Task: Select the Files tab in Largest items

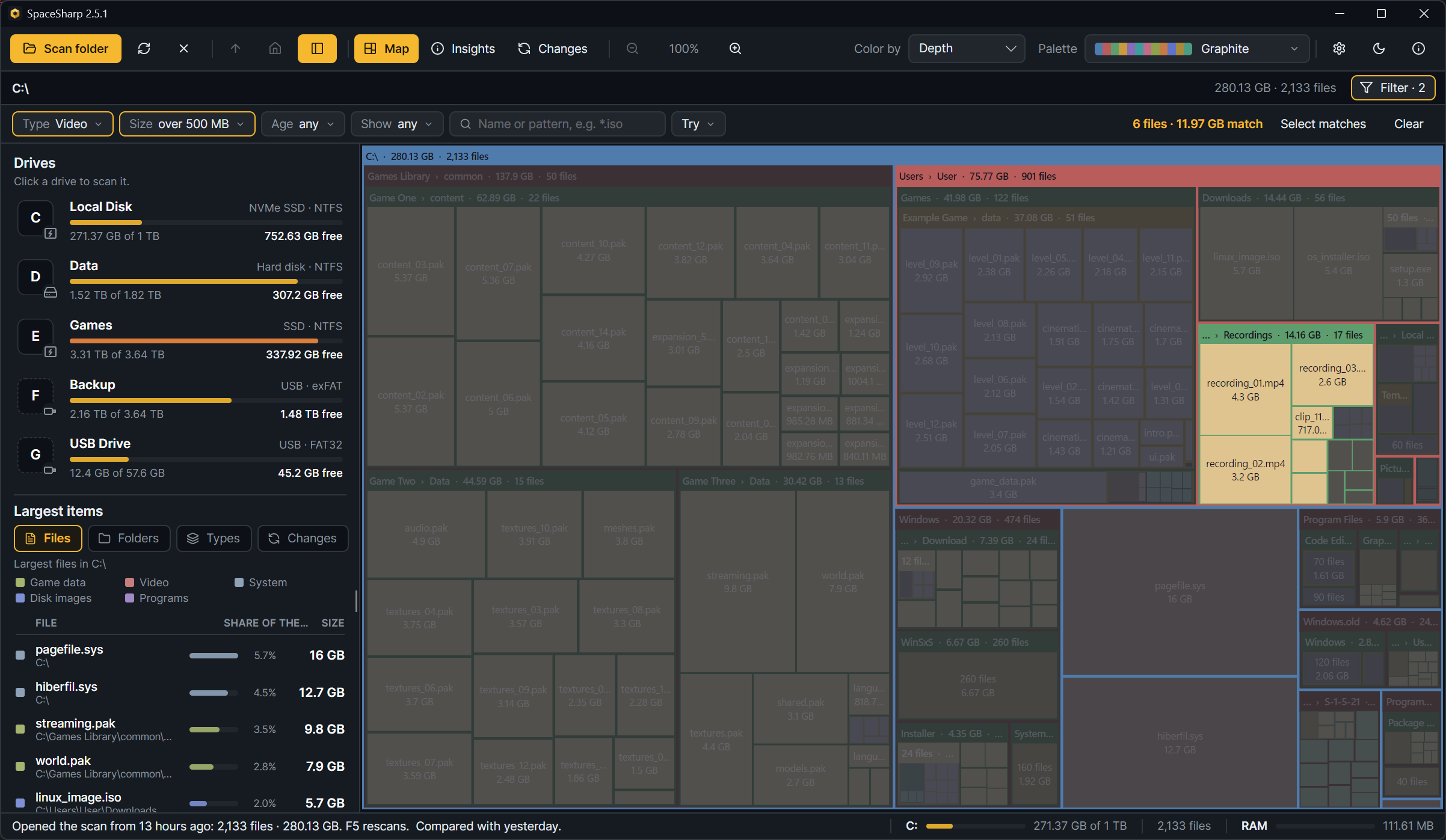Action: tap(48, 538)
